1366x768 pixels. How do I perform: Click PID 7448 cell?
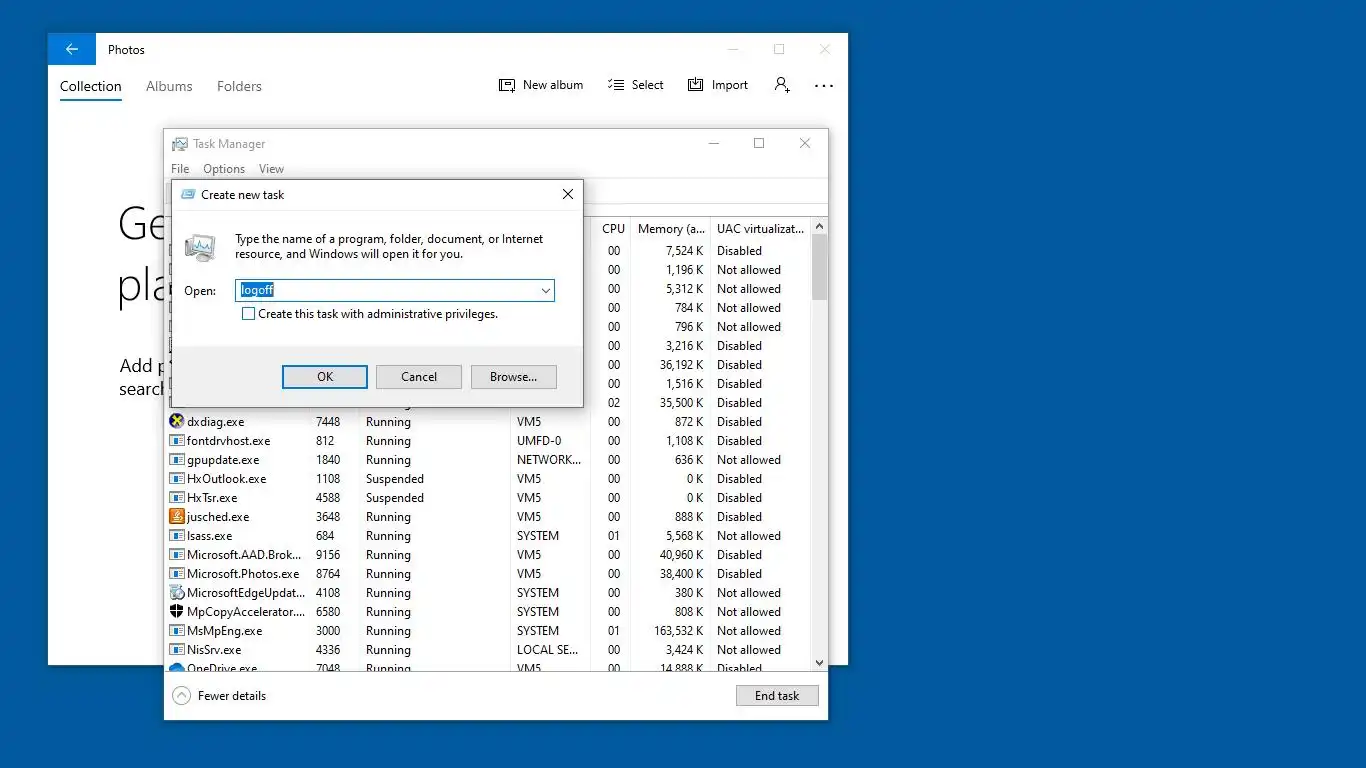328,422
